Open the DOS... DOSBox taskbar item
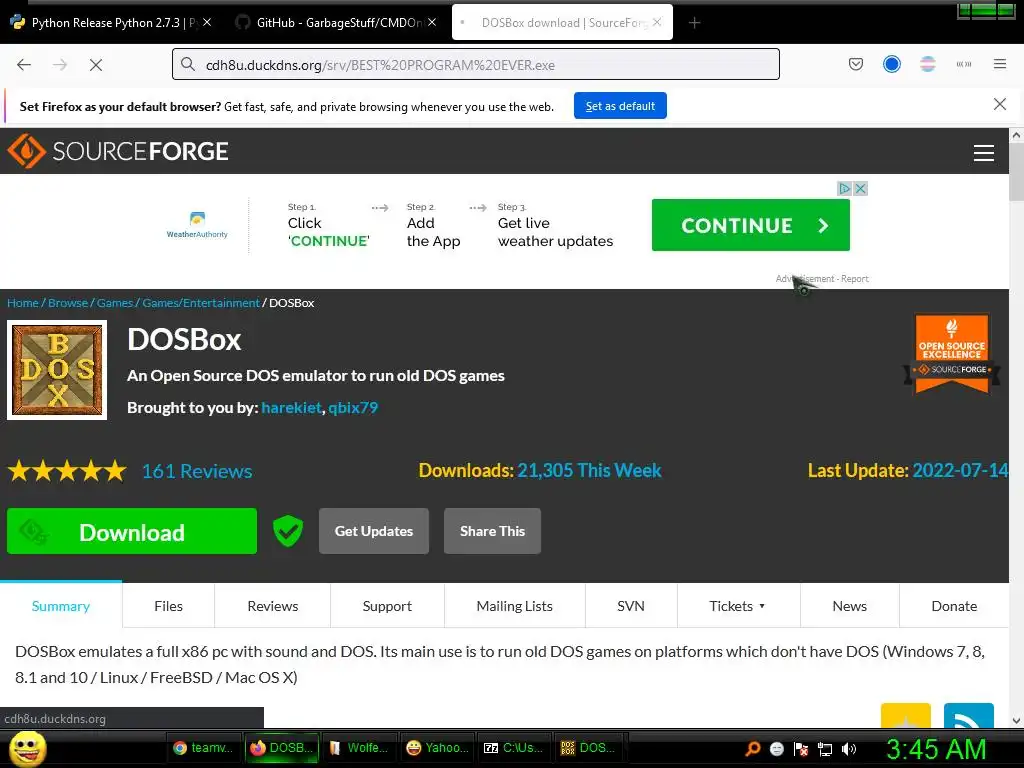The width and height of the screenshot is (1024, 768). pyautogui.click(x=591, y=748)
